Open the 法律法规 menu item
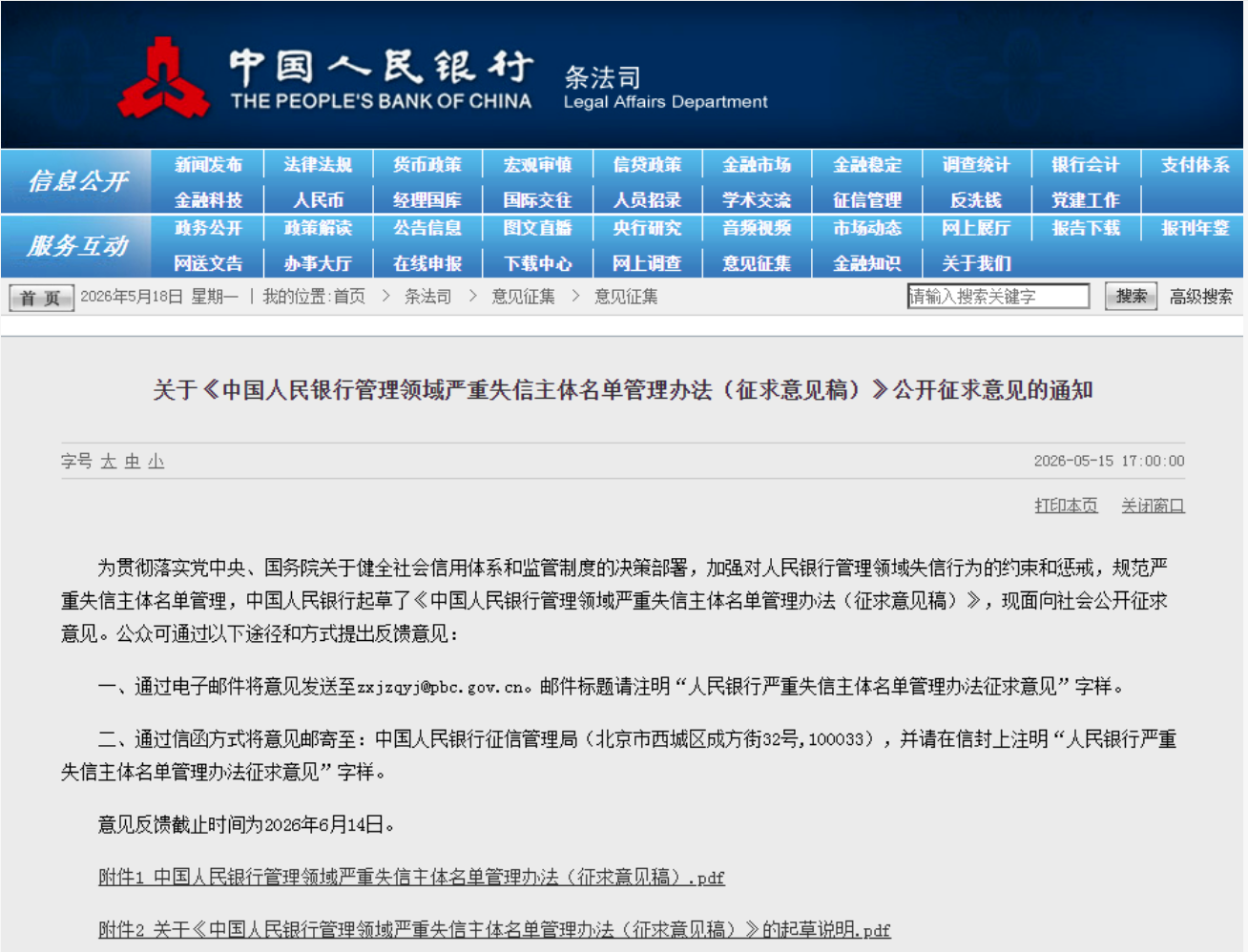Image resolution: width=1248 pixels, height=952 pixels. point(318,165)
